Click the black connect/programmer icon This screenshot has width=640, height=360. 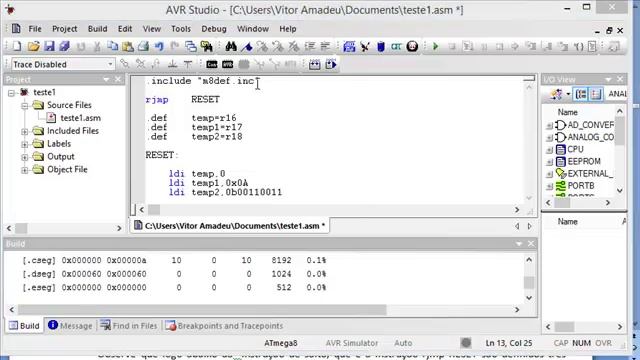tap(365, 47)
